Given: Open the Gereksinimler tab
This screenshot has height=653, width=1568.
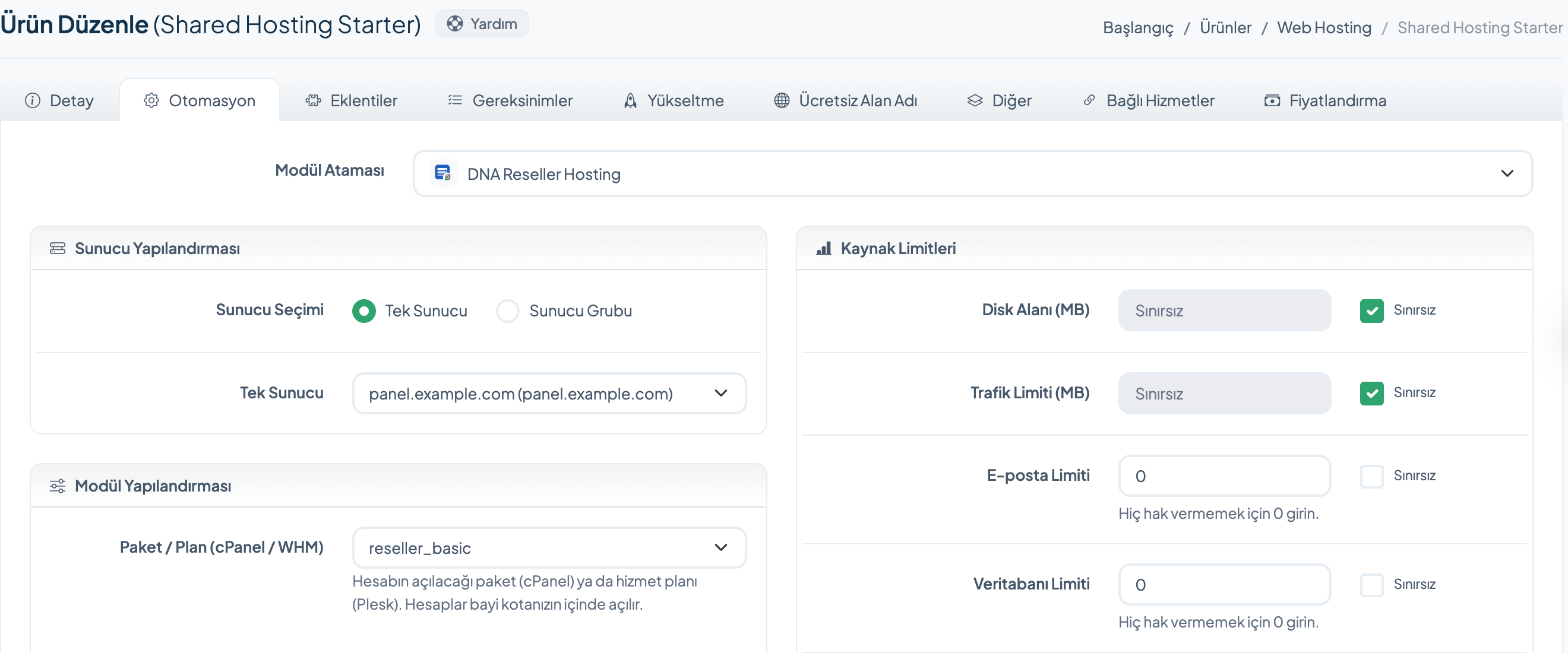Looking at the screenshot, I should pos(510,100).
